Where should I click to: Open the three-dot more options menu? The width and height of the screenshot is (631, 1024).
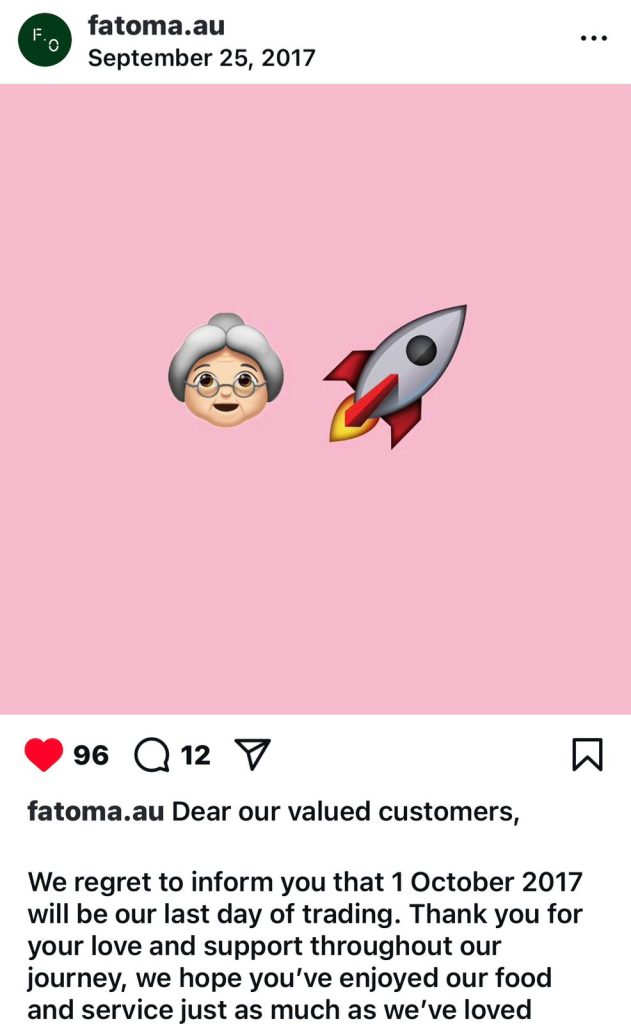point(593,39)
